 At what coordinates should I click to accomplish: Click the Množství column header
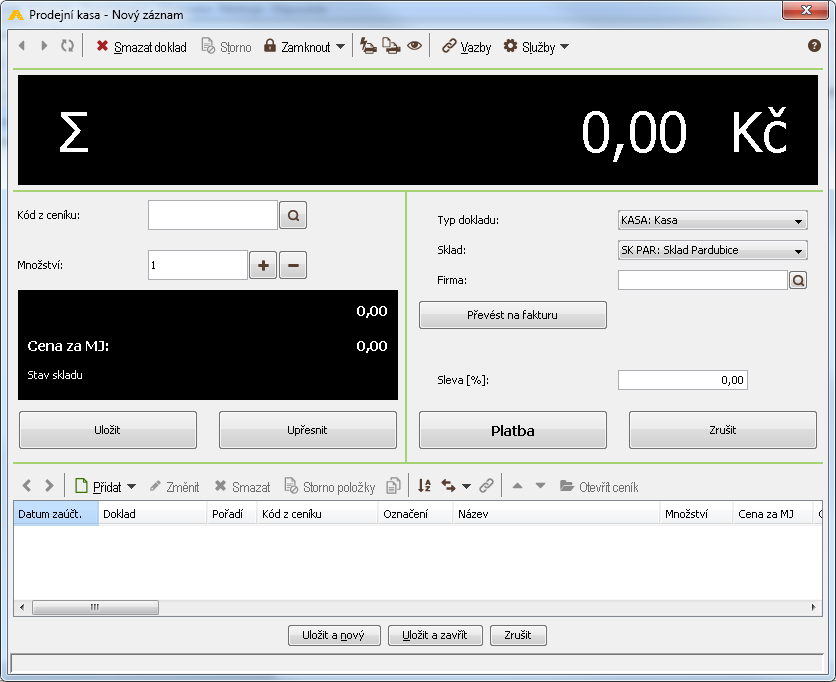(x=696, y=514)
